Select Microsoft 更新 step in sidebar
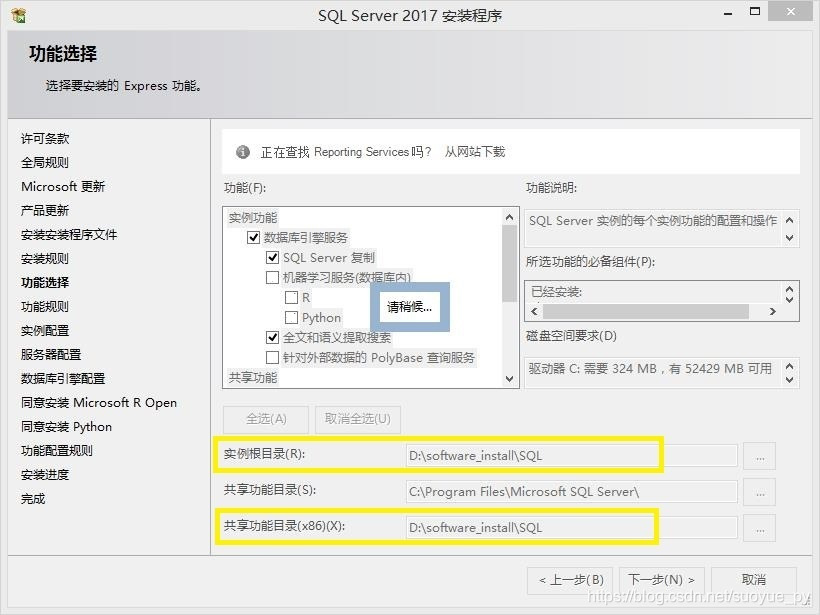 [63, 187]
